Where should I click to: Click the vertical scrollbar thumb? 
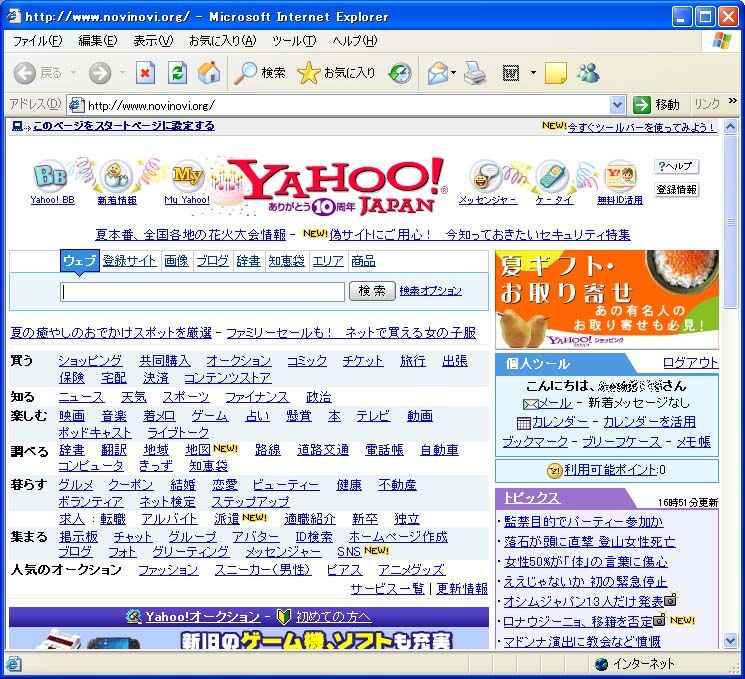tap(731, 223)
